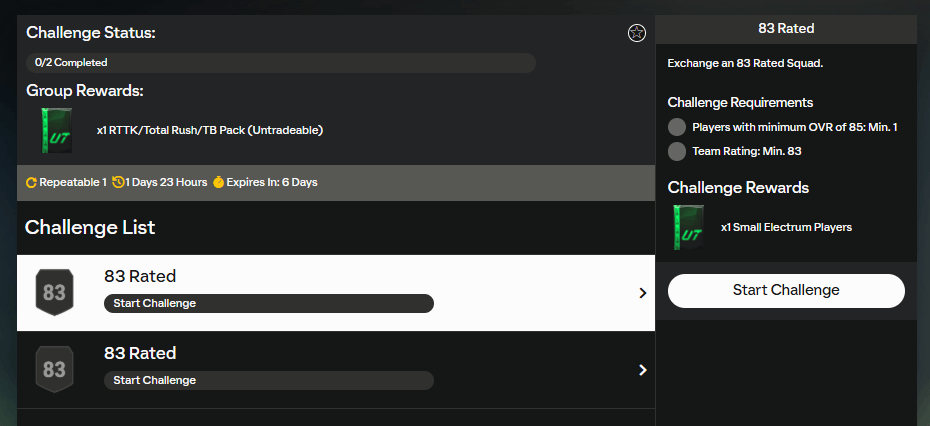Click the Small Electrum Players pack icon

[689, 227]
